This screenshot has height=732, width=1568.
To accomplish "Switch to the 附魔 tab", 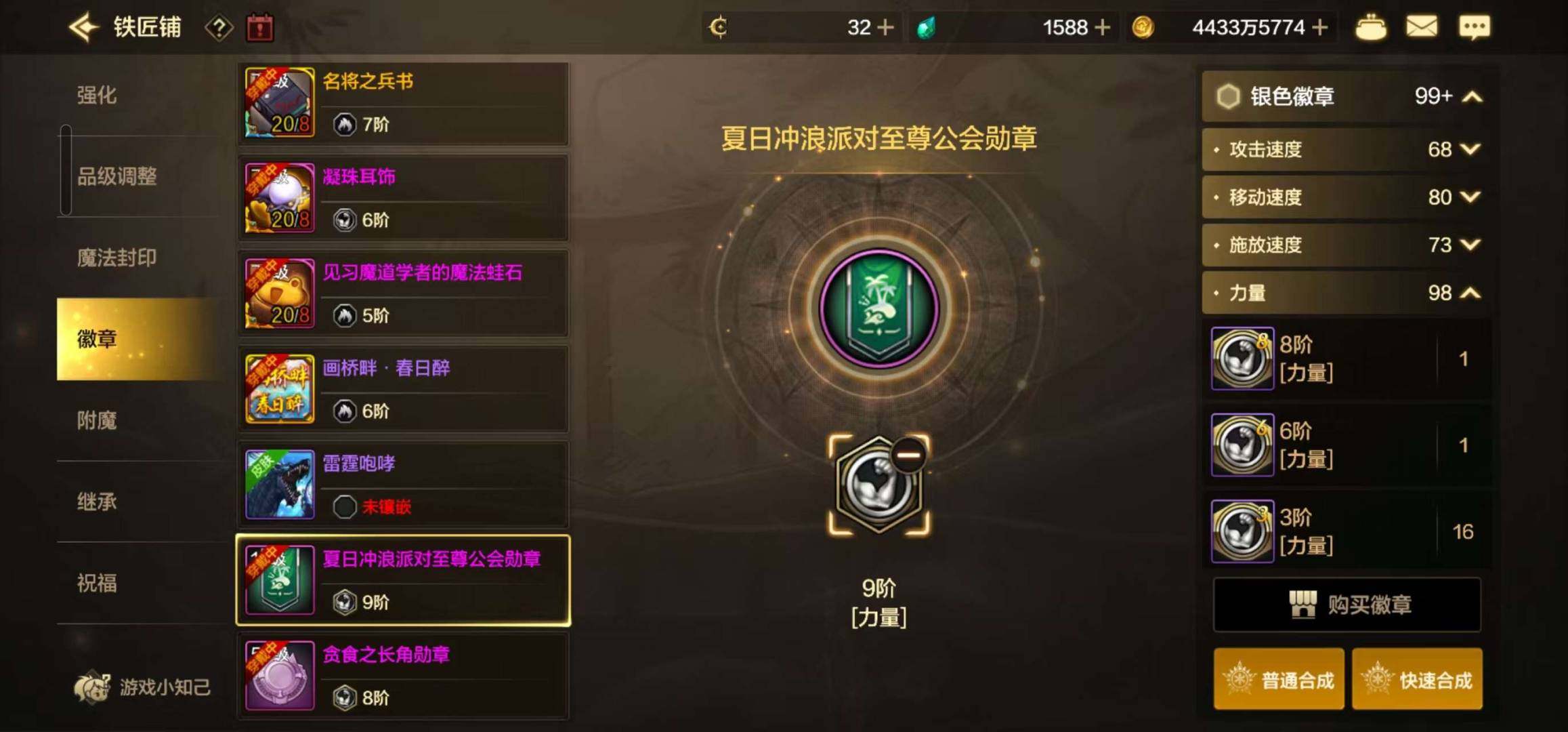I will 97,420.
